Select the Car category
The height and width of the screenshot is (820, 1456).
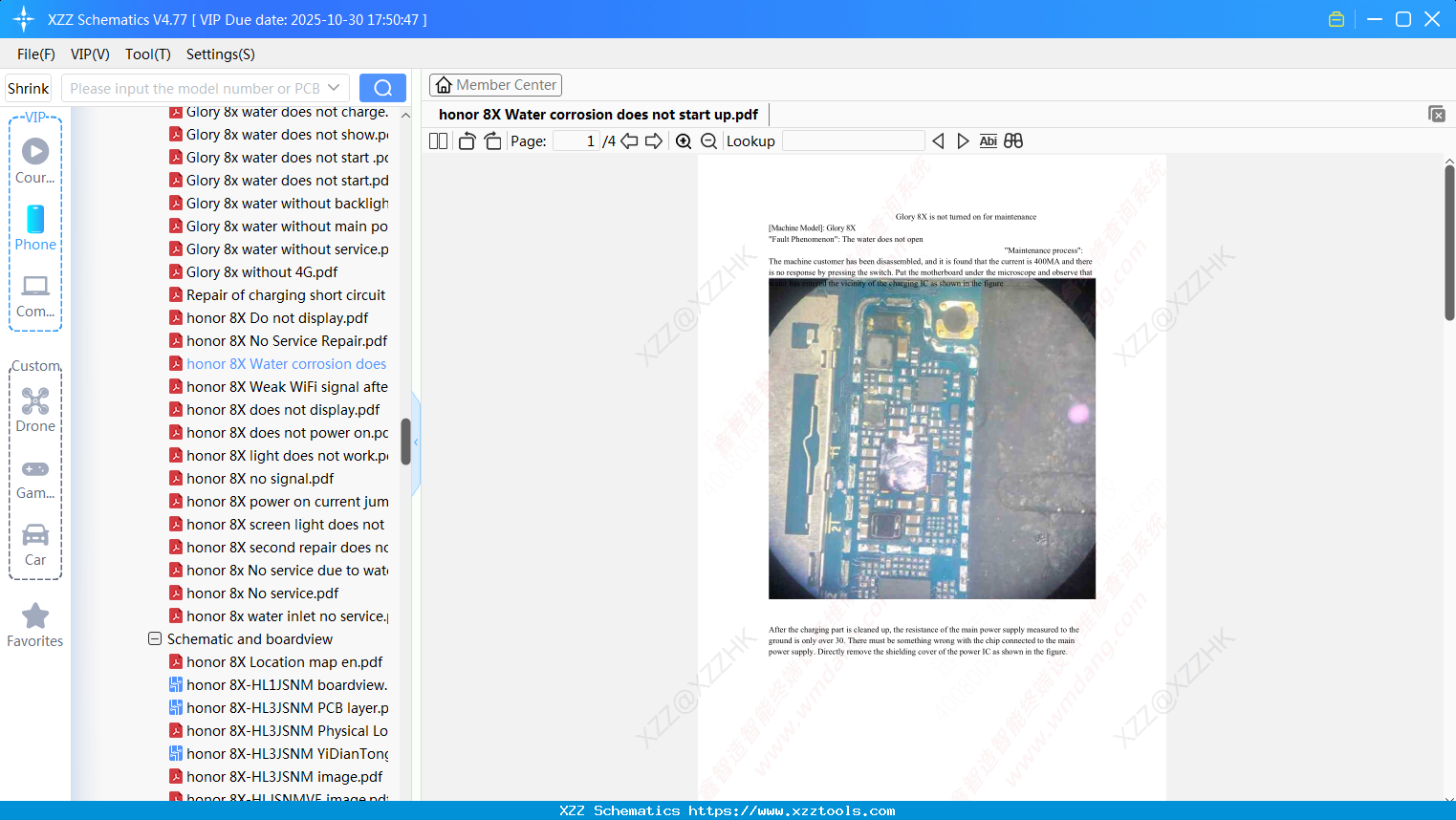(x=35, y=545)
